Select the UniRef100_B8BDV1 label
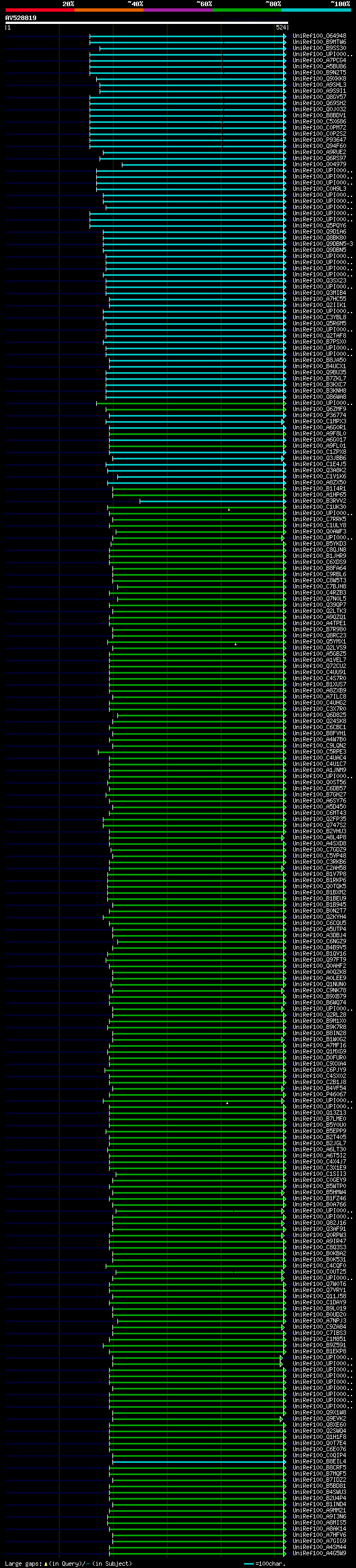The height and width of the screenshot is (1568, 356). pos(319,115)
